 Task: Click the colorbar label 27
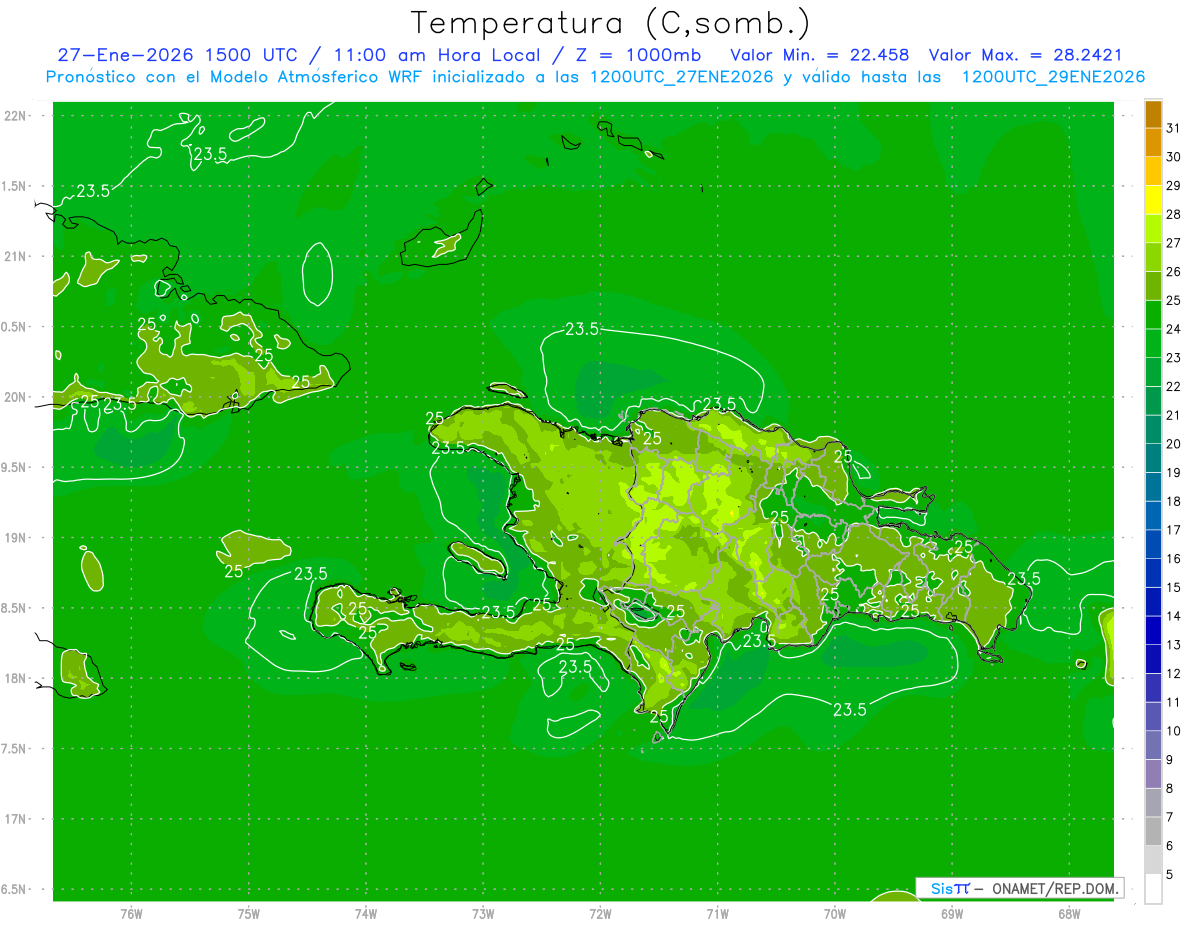click(x=1174, y=243)
